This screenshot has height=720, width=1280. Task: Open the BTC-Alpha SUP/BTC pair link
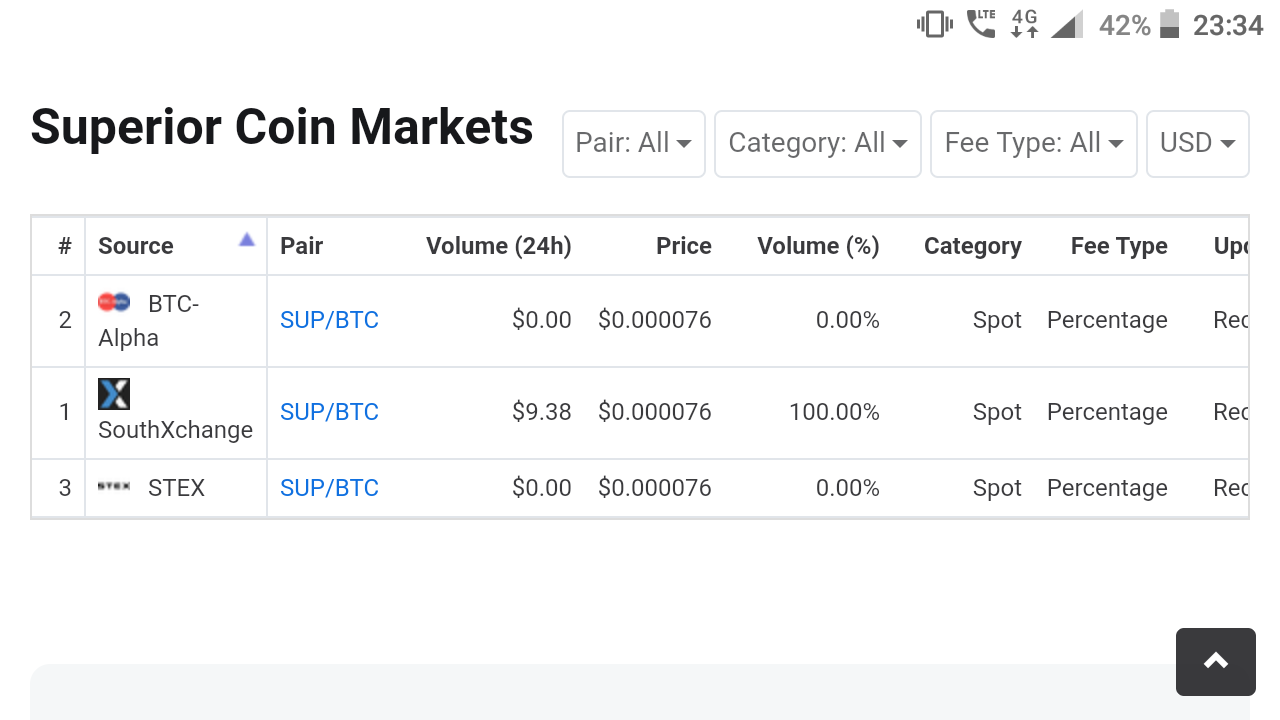tap(329, 320)
